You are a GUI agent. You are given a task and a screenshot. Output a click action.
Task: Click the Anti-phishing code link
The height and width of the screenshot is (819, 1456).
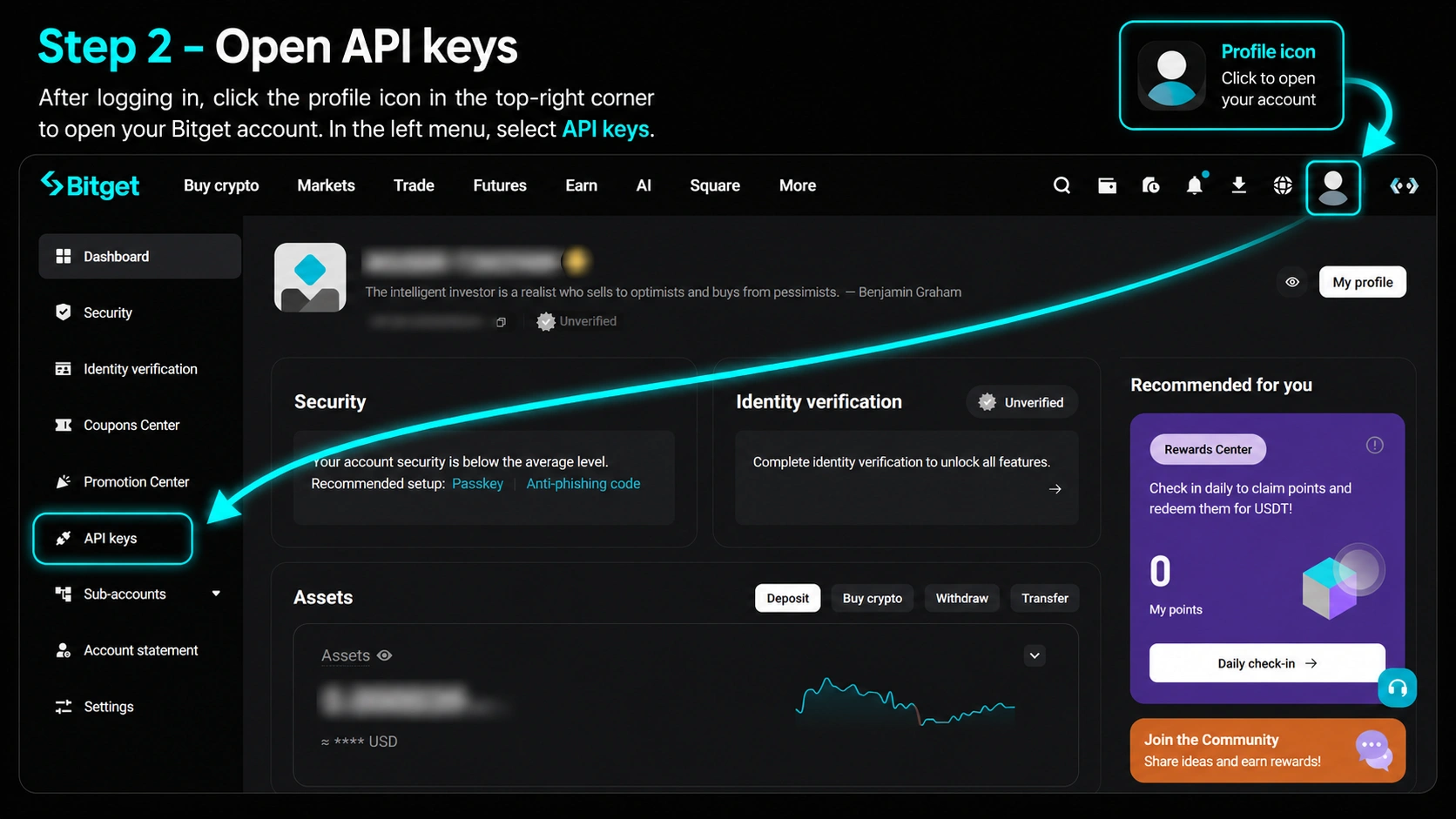[583, 484]
